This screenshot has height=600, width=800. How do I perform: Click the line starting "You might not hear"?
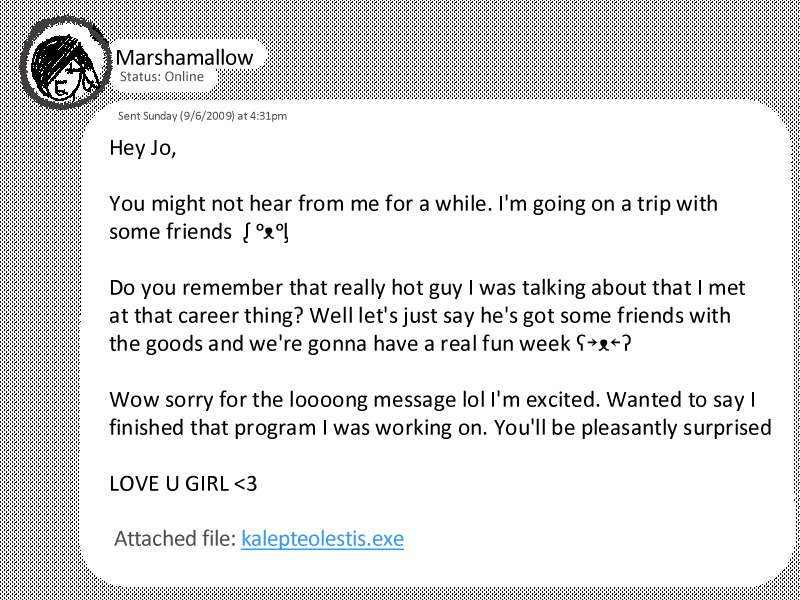point(413,204)
